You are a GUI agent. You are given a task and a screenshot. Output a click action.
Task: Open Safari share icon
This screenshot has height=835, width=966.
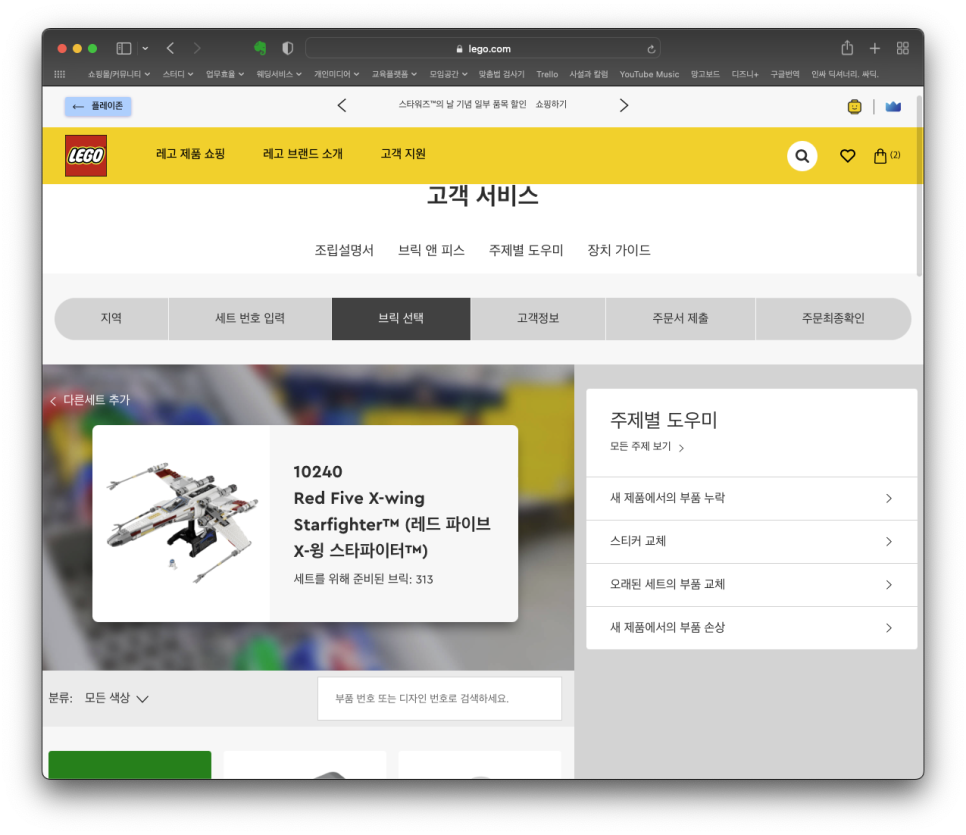(847, 47)
